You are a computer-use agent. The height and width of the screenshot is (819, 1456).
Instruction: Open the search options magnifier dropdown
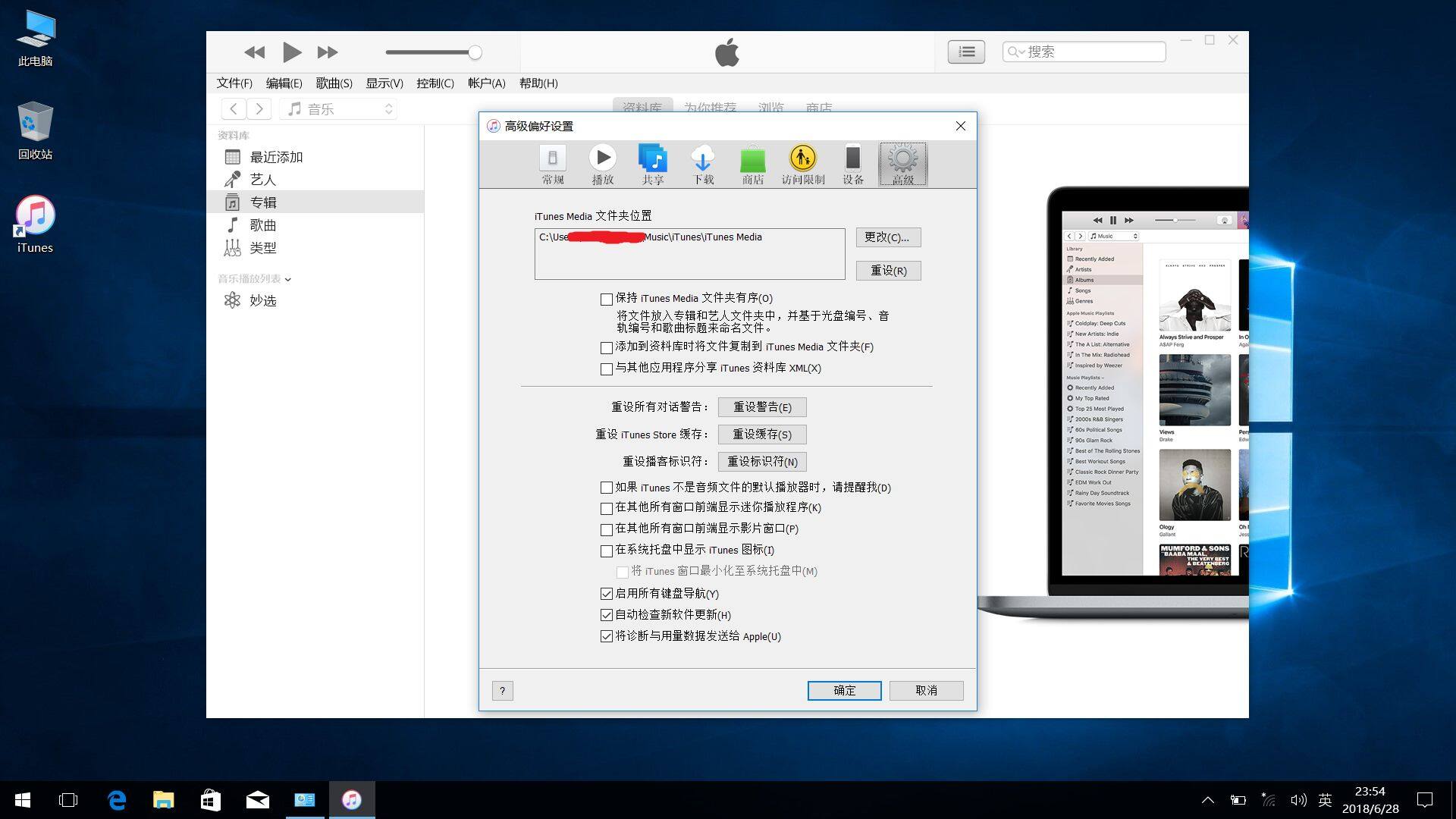1015,52
